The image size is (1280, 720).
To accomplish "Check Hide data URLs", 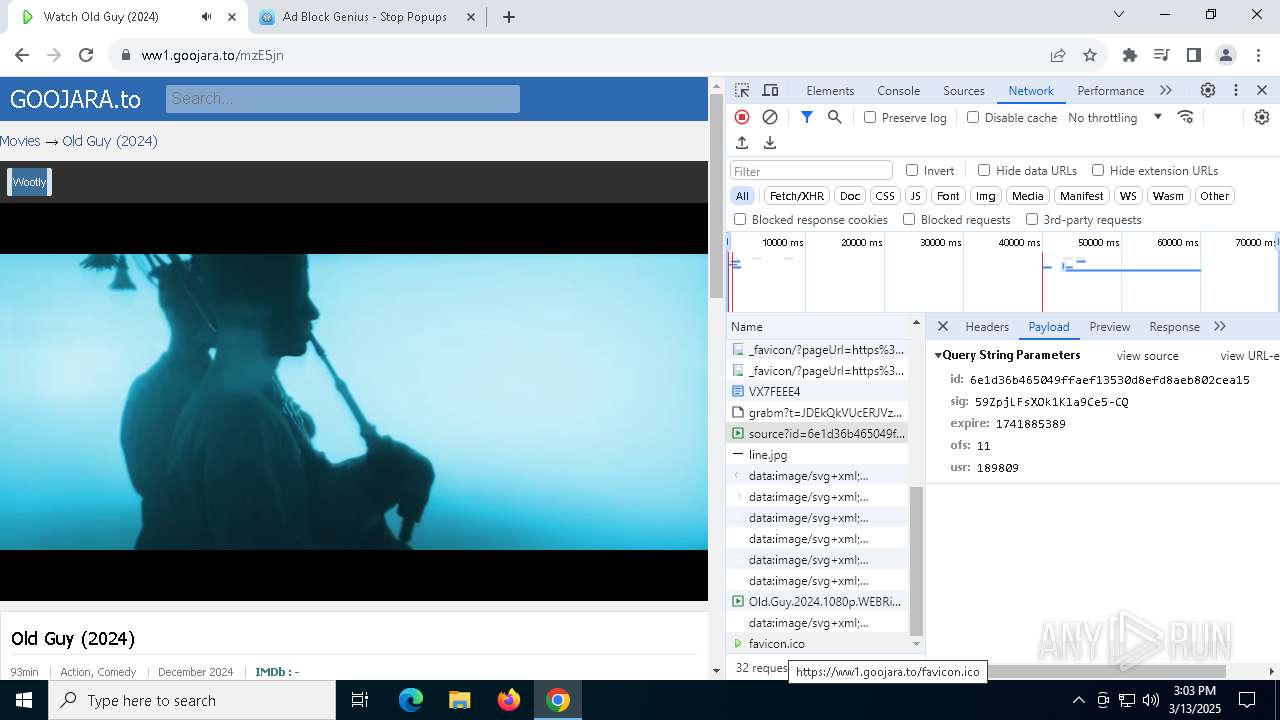I will coord(984,170).
